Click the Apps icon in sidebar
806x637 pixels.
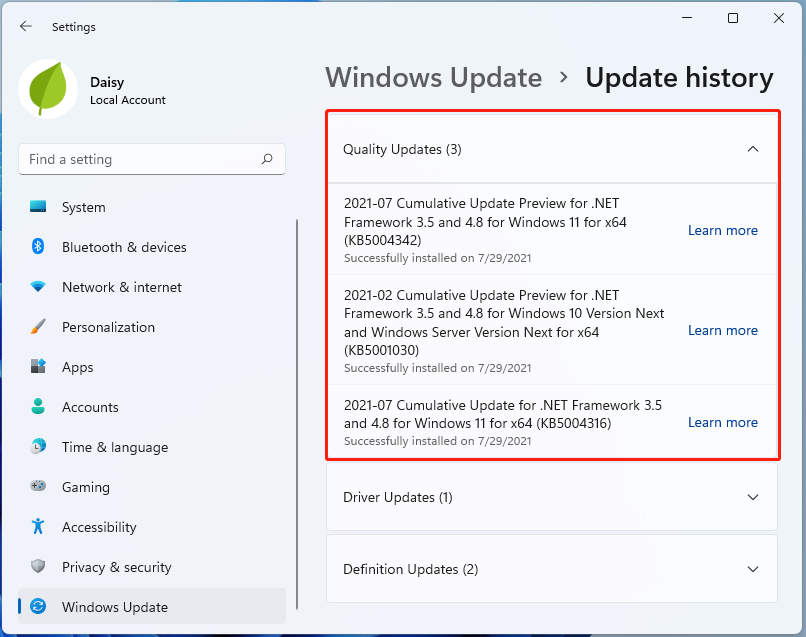(x=38, y=366)
